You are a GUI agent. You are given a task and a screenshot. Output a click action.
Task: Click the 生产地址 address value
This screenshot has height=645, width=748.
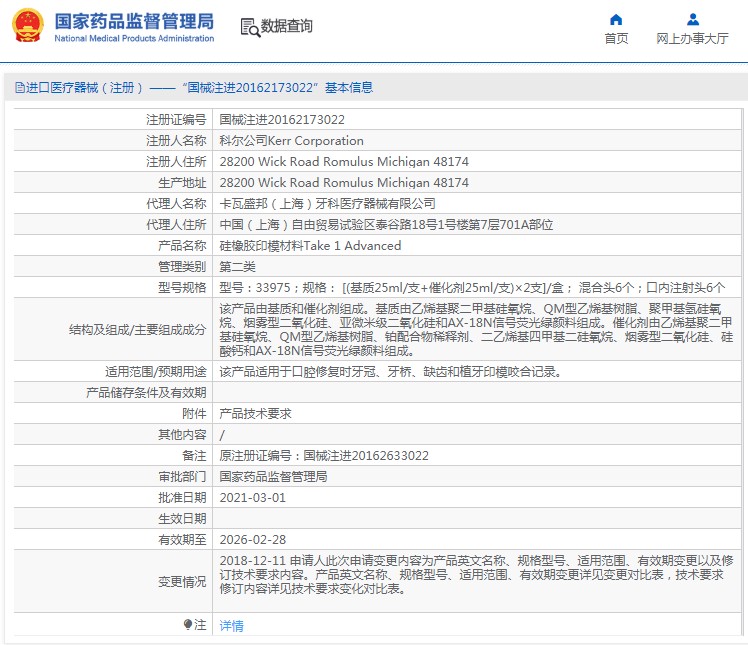click(344, 183)
